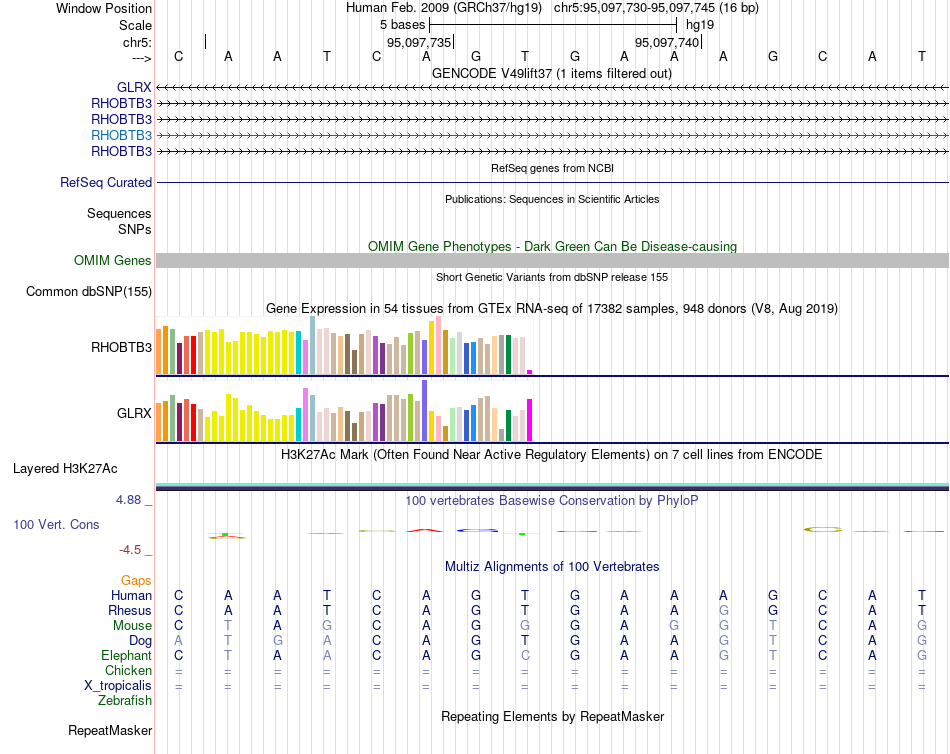Click the X_tropicalis species label
The height and width of the screenshot is (754, 950).
[x=118, y=686]
